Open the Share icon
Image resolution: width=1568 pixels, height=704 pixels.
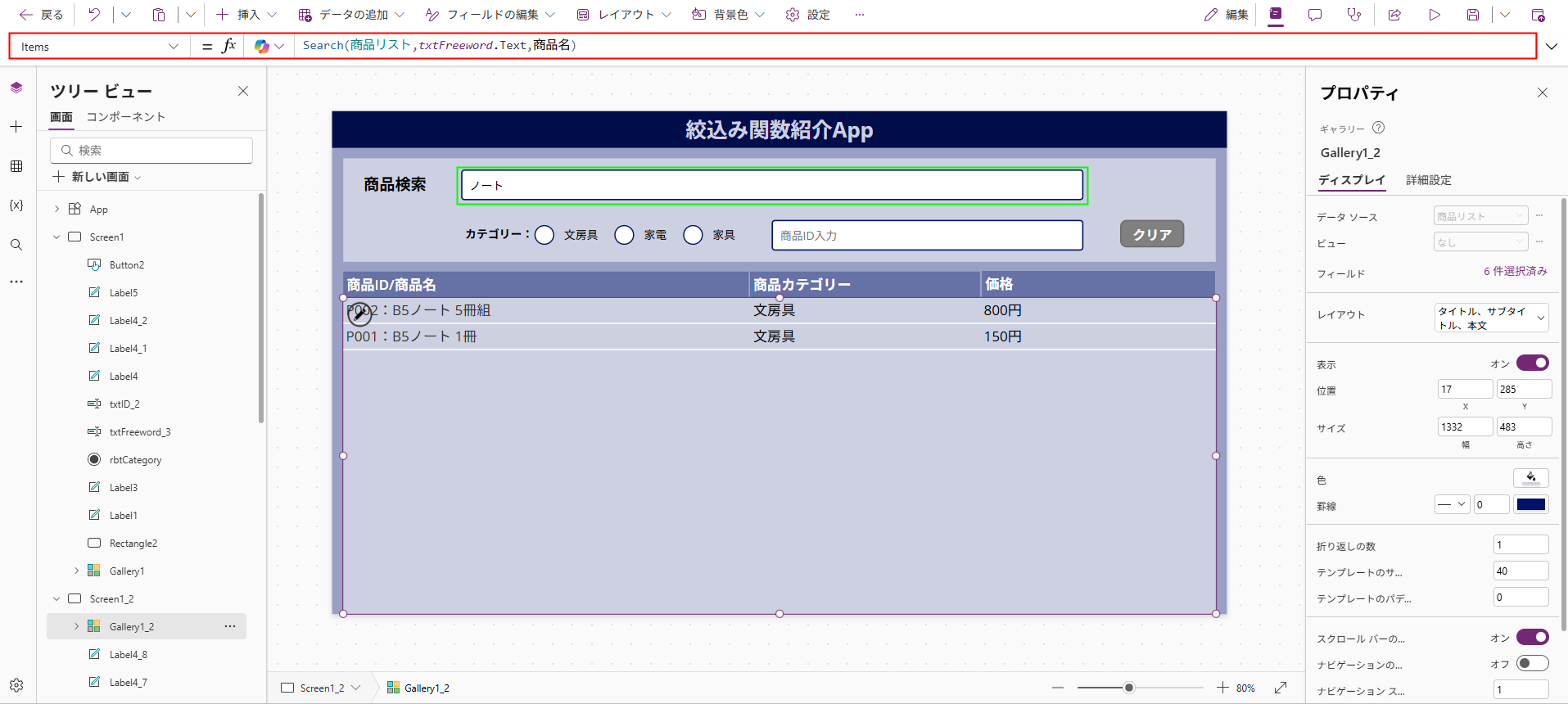click(1394, 15)
